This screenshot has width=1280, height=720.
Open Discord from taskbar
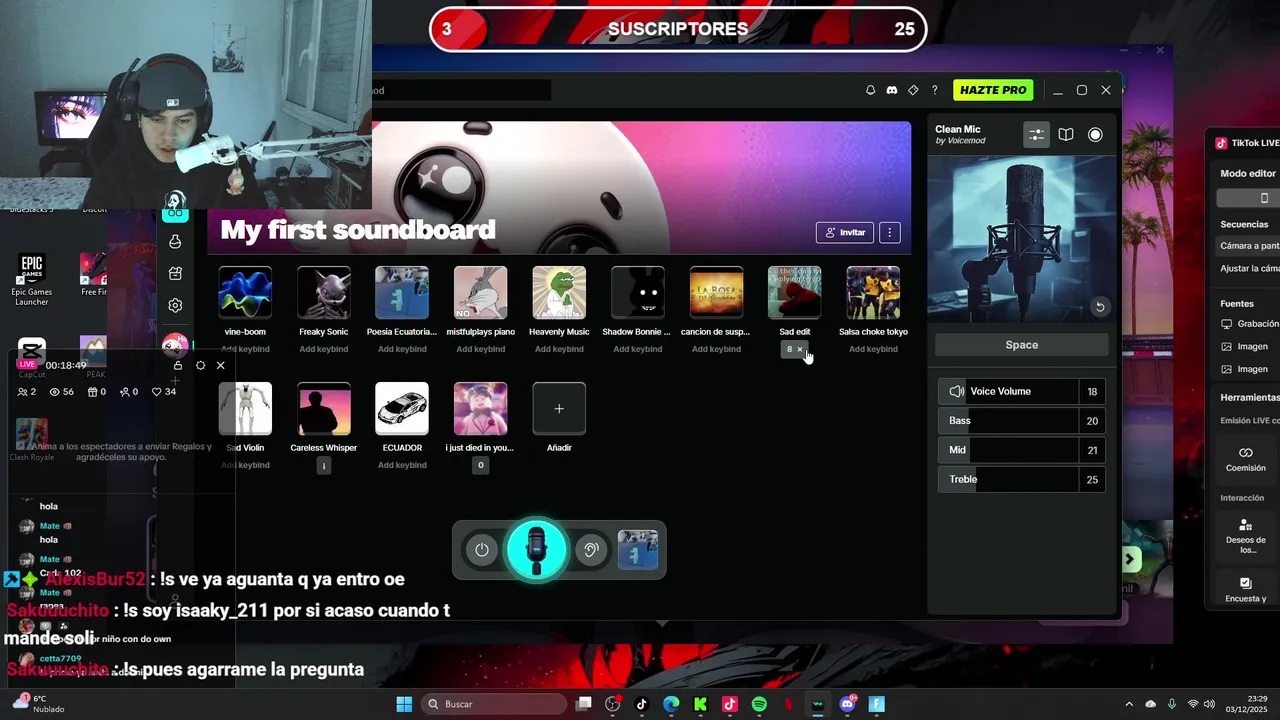[848, 704]
